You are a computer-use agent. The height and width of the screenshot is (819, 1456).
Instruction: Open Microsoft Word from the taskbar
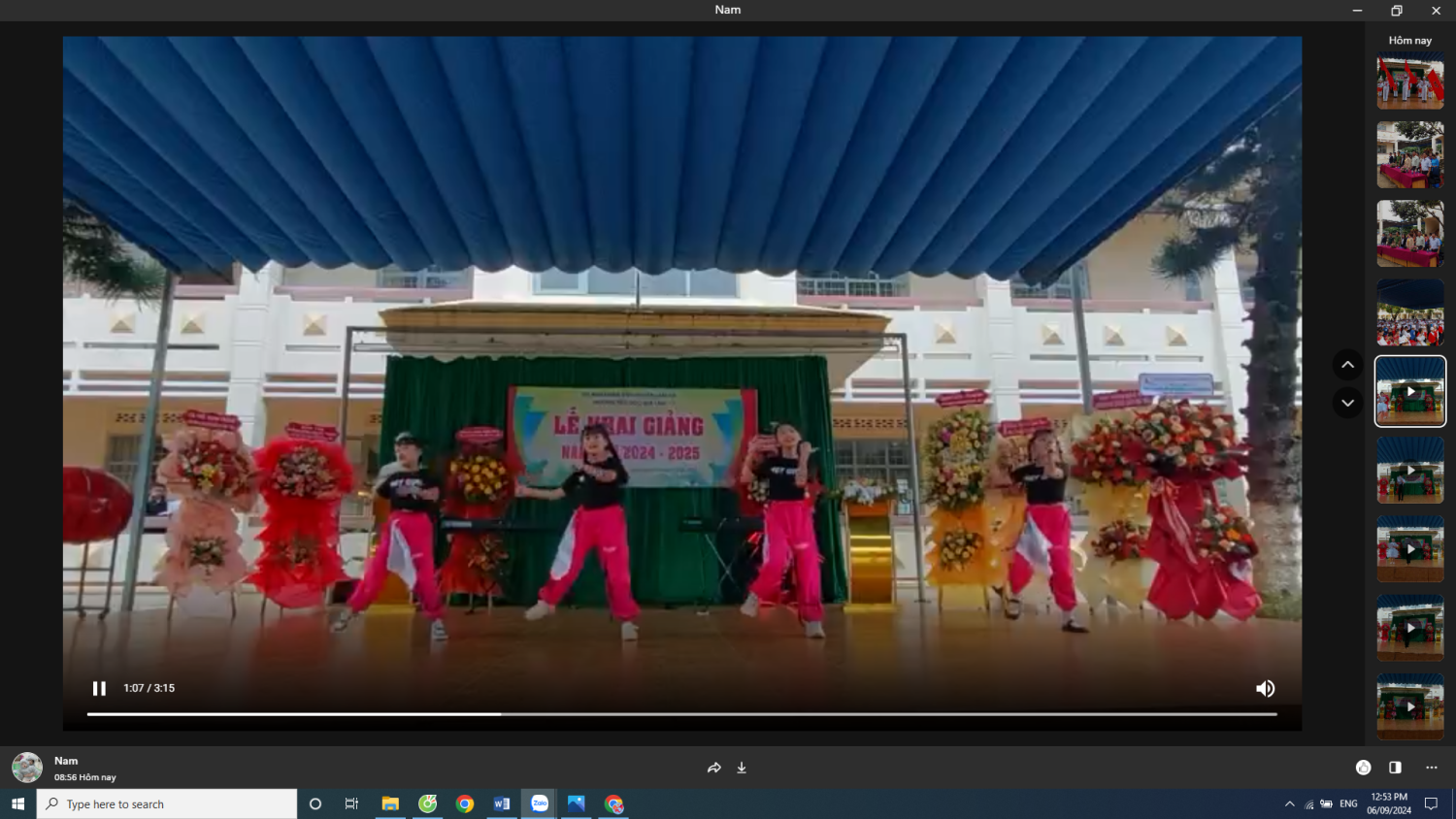coord(502,803)
